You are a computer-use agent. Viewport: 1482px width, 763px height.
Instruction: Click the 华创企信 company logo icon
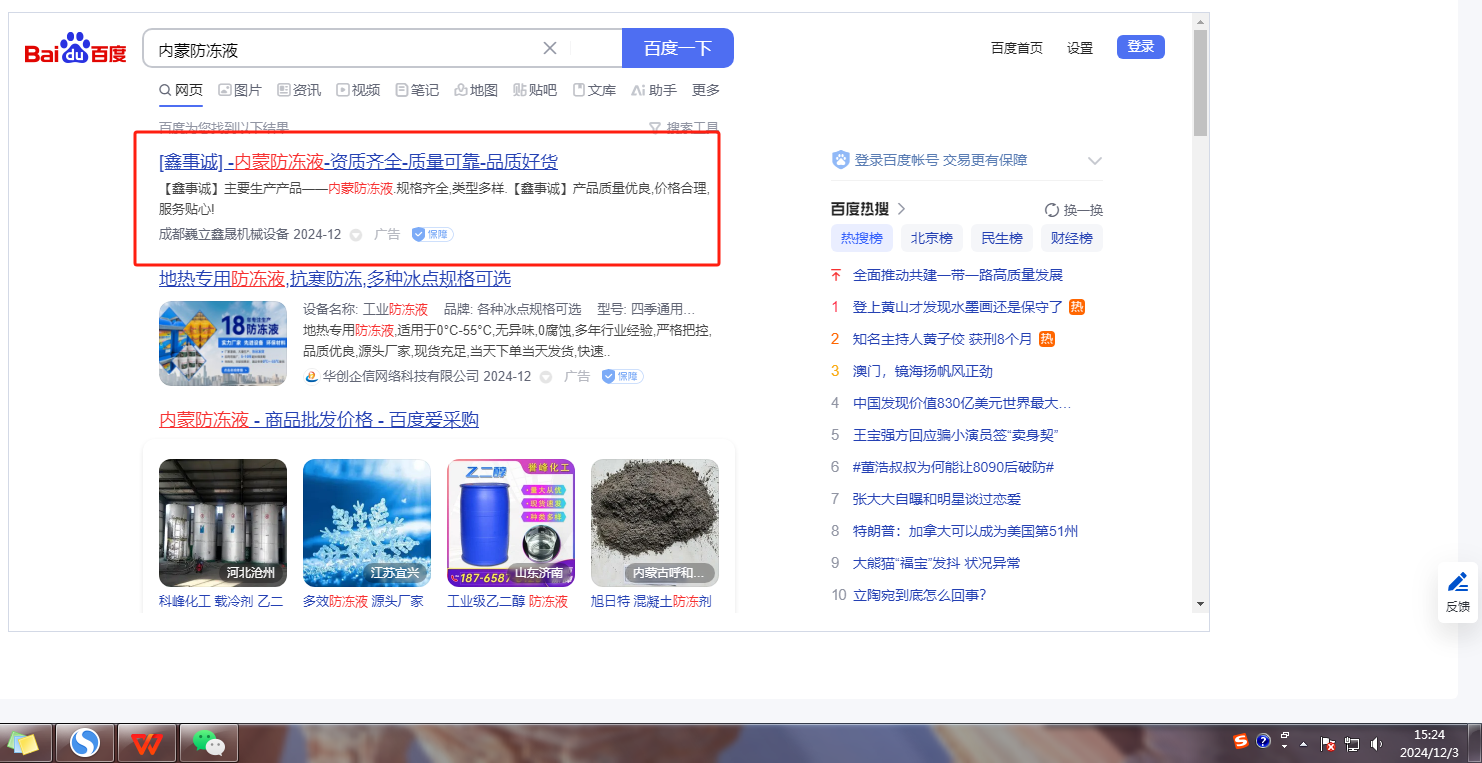pyautogui.click(x=312, y=376)
